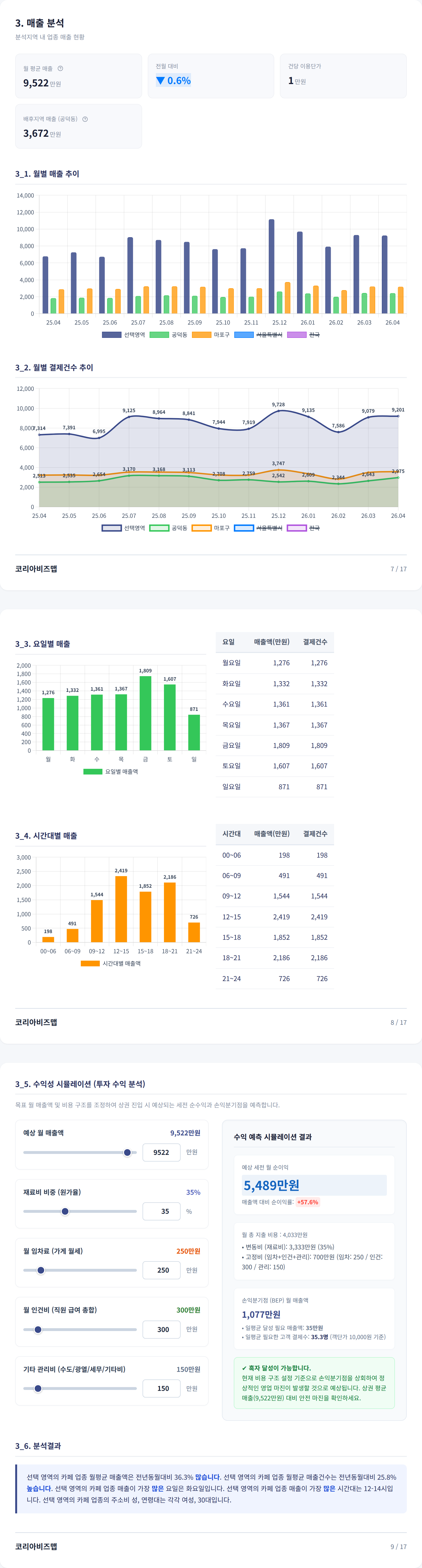Click the 18~21 bar labeled 2,186
This screenshot has height=1568, width=422.
(x=170, y=912)
